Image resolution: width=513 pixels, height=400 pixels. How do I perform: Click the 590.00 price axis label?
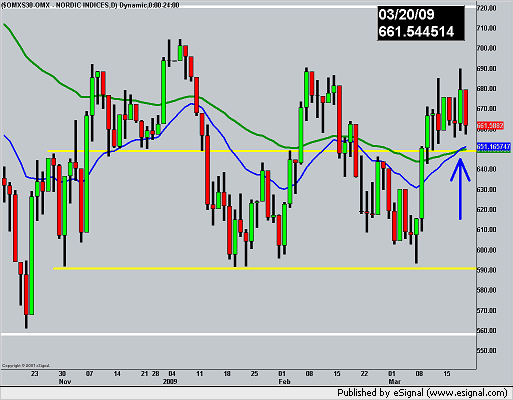[x=487, y=270]
